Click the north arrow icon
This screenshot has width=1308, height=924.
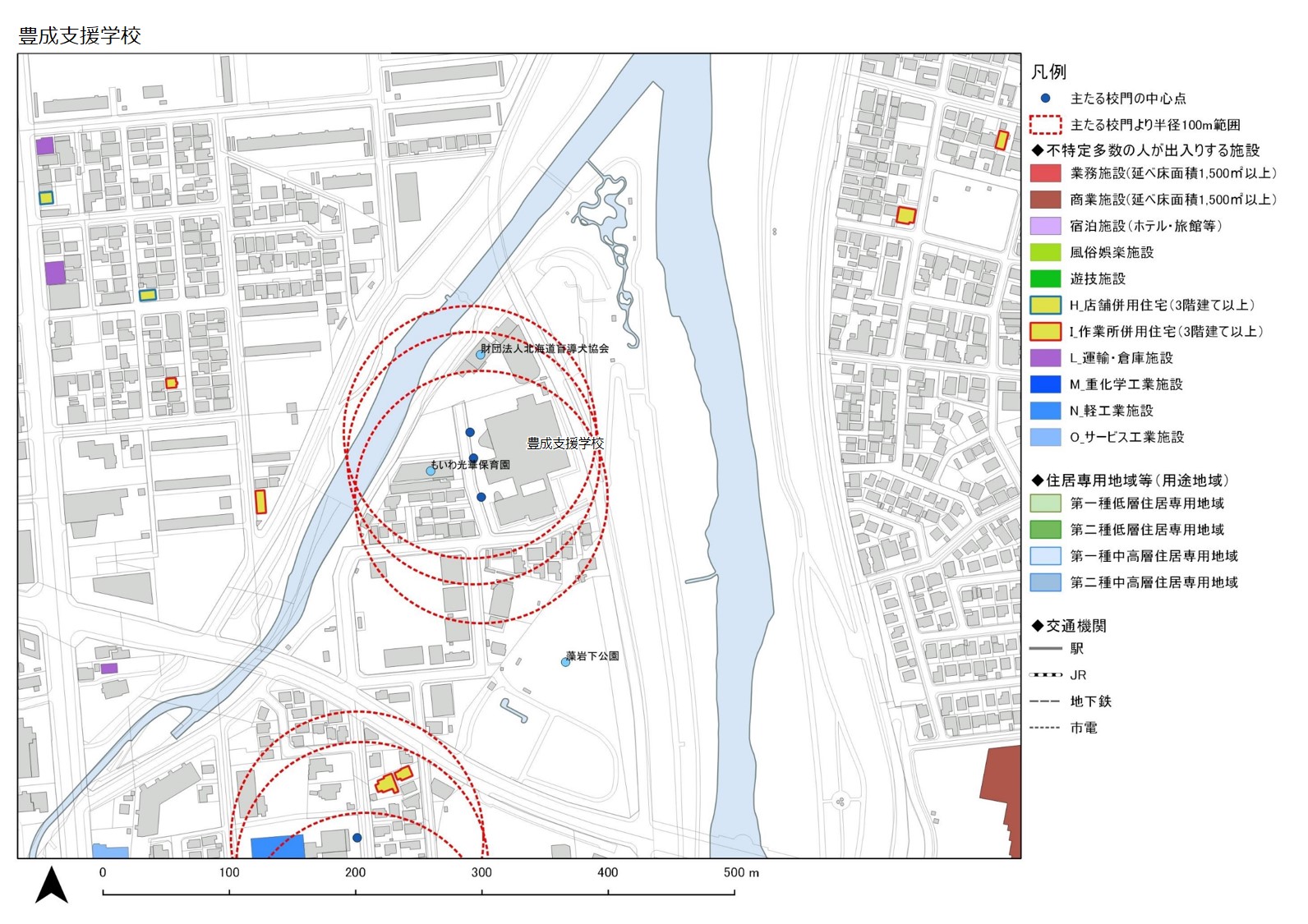[51, 885]
